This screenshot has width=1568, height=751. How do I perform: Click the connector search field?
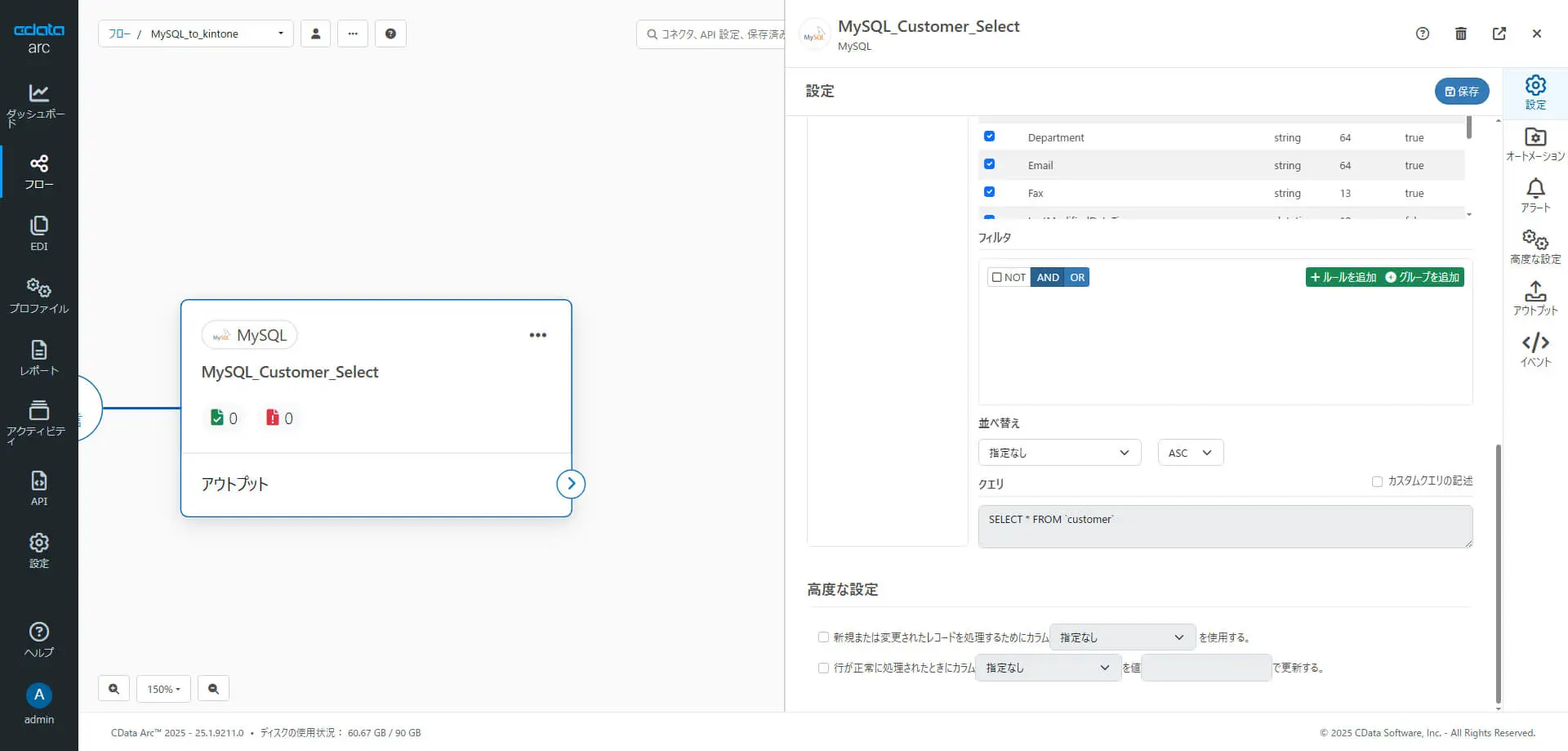(x=711, y=34)
